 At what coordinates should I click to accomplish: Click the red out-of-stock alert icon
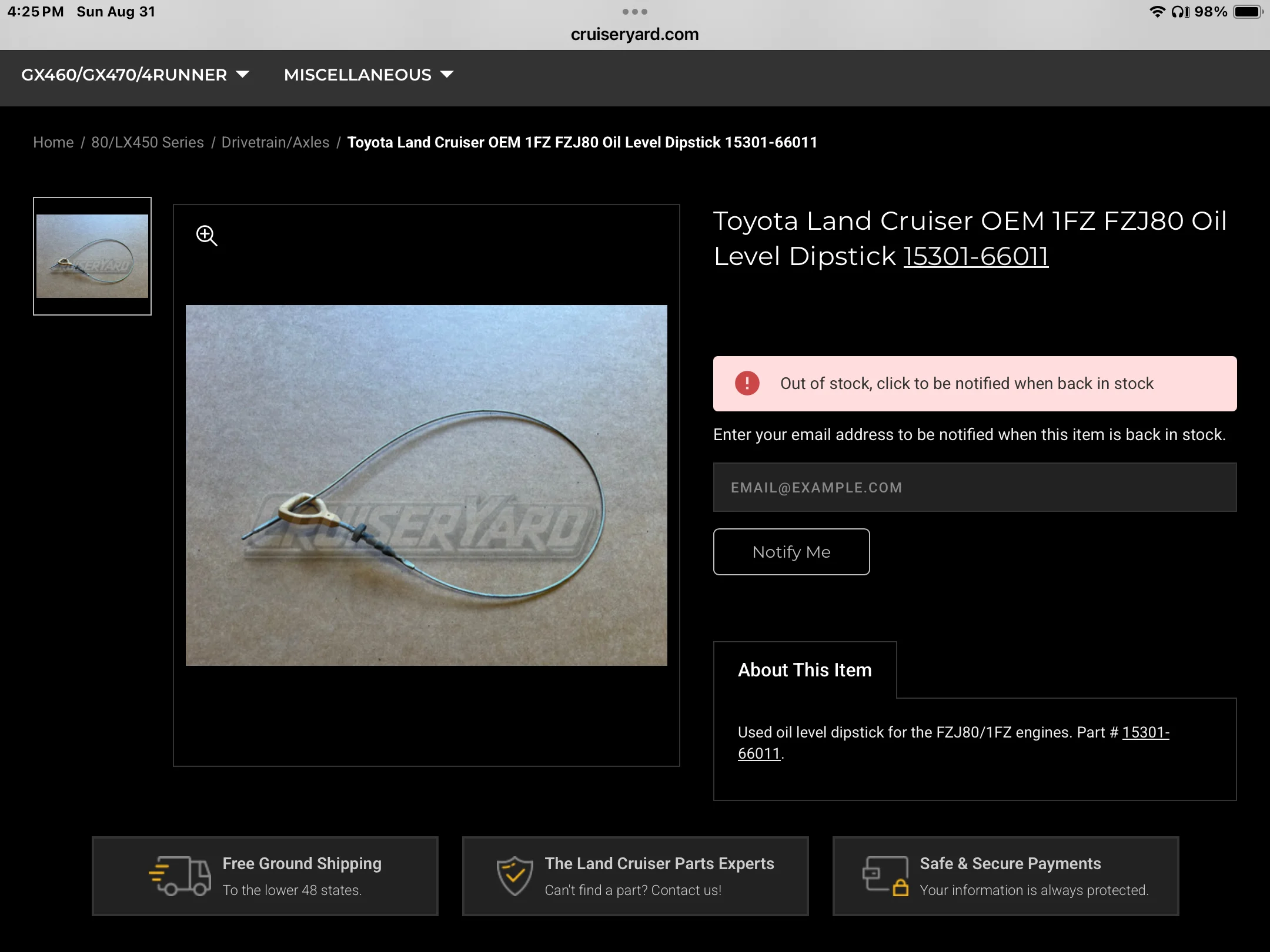pos(747,383)
